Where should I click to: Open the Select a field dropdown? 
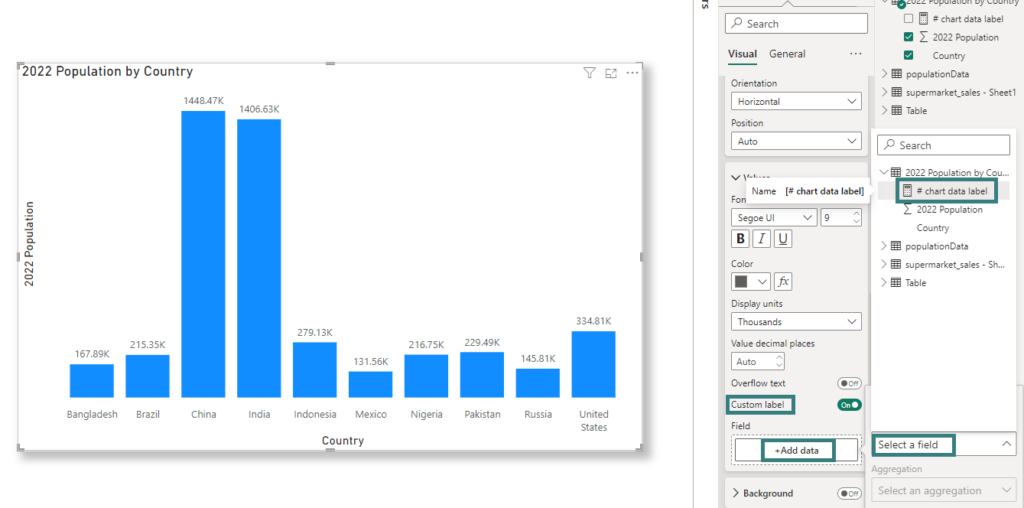click(x=944, y=445)
